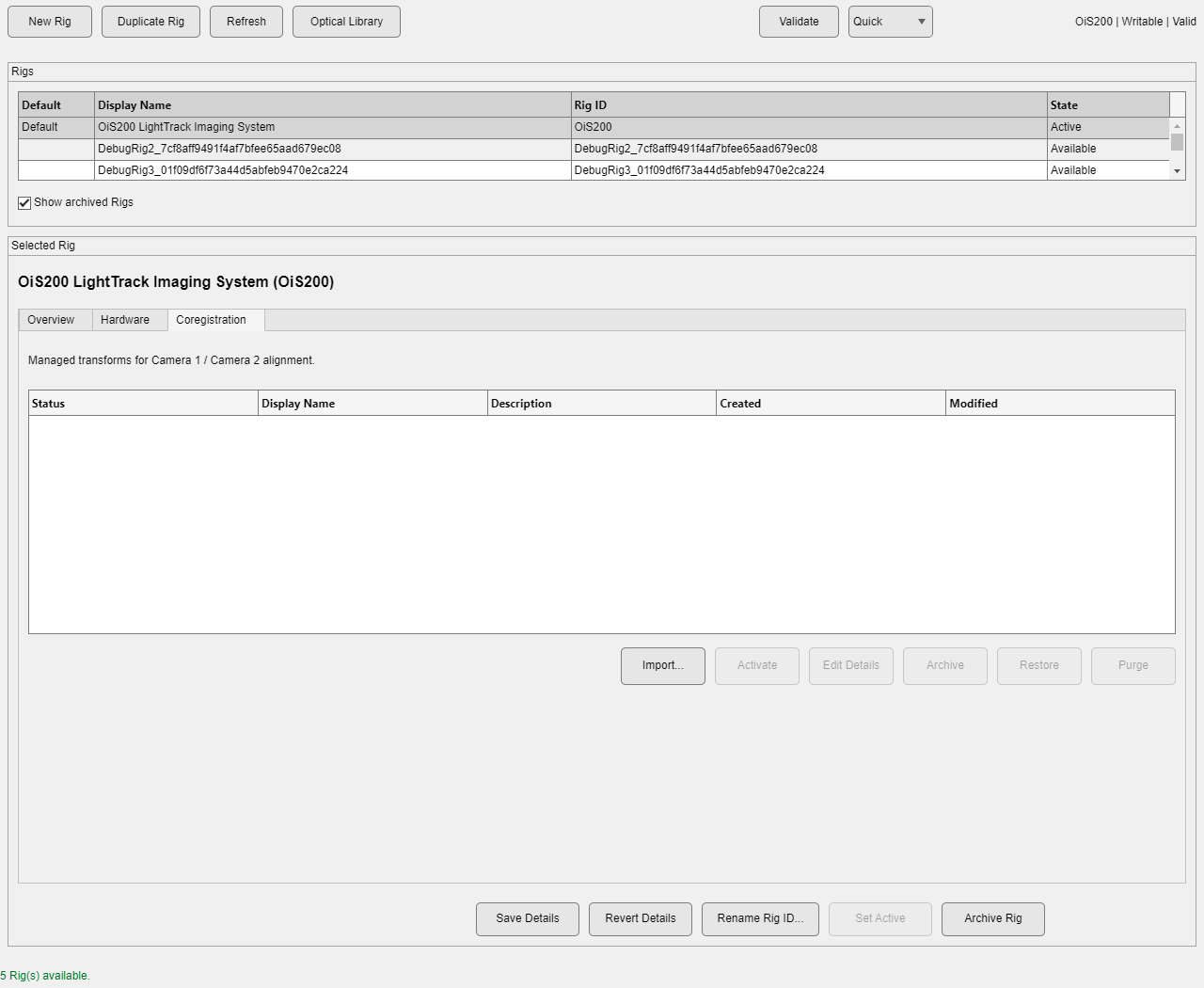Screen dimensions: 1204x988
Task: Click the rigs table scroll down arrow
Action: 1177,171
